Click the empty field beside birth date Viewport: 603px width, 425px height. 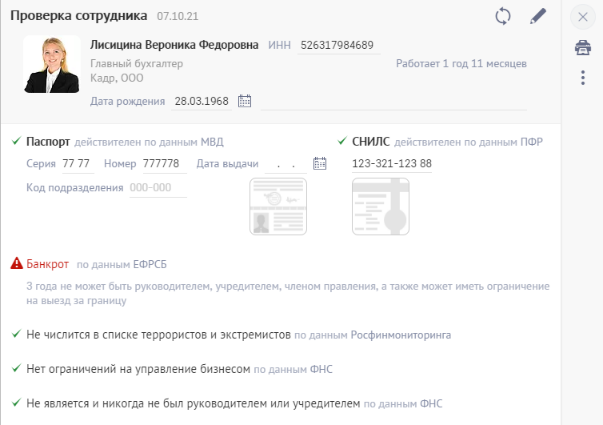[393, 102]
